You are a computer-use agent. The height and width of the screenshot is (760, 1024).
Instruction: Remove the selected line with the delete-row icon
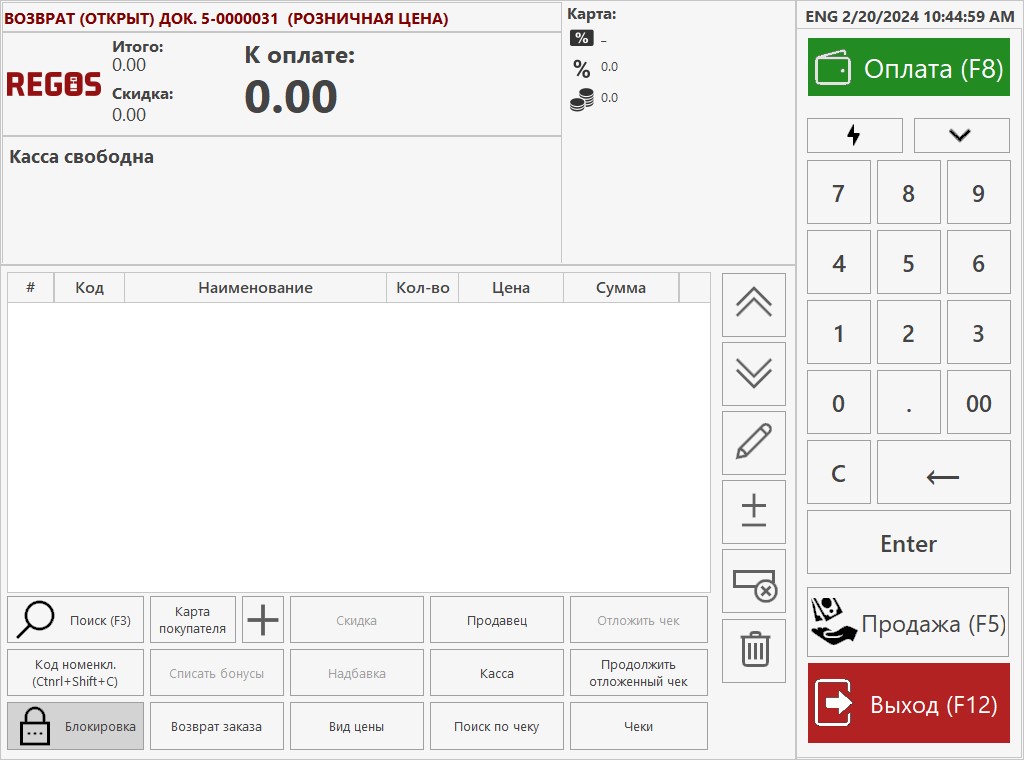pos(753,581)
